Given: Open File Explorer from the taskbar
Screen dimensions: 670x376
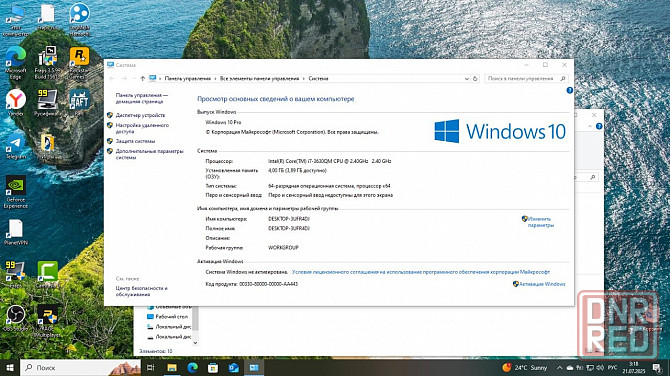Looking at the screenshot, I should tap(172, 367).
